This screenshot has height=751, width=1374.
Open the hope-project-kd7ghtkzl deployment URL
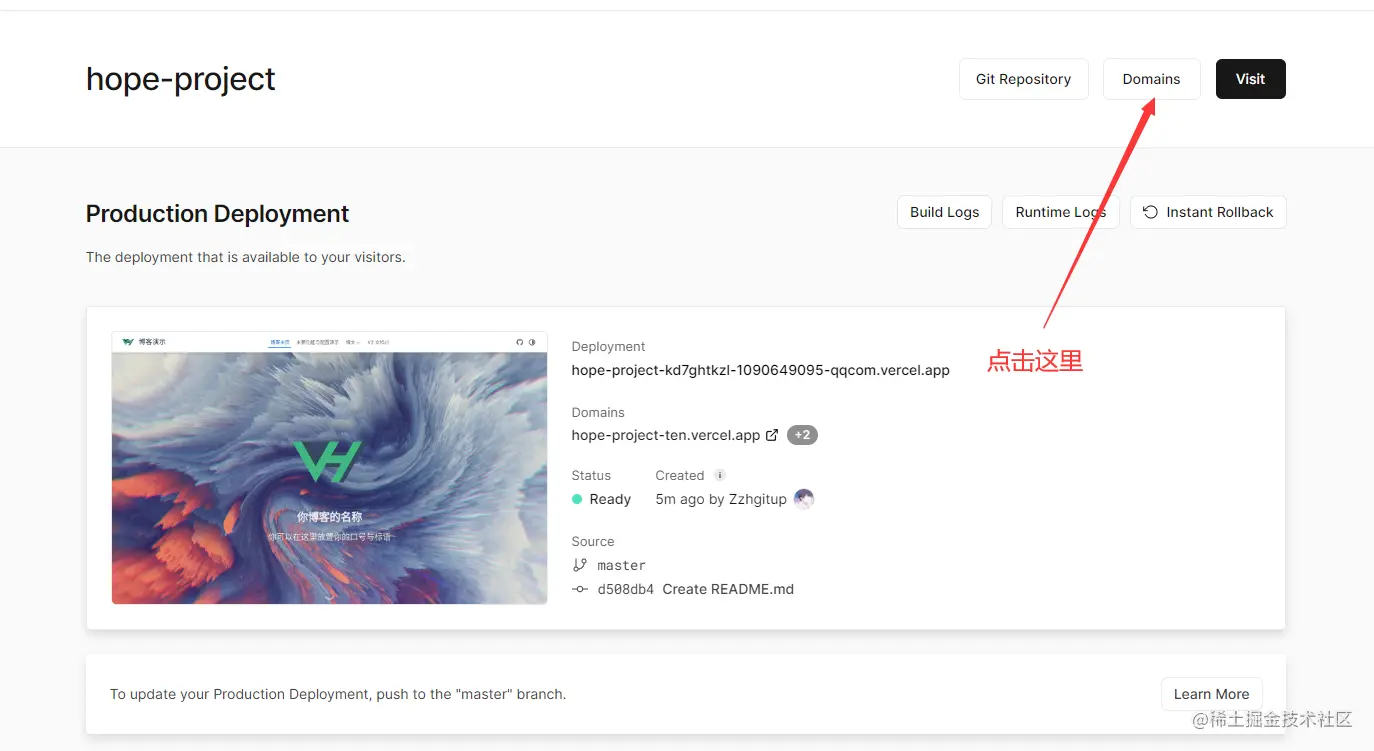click(x=760, y=370)
